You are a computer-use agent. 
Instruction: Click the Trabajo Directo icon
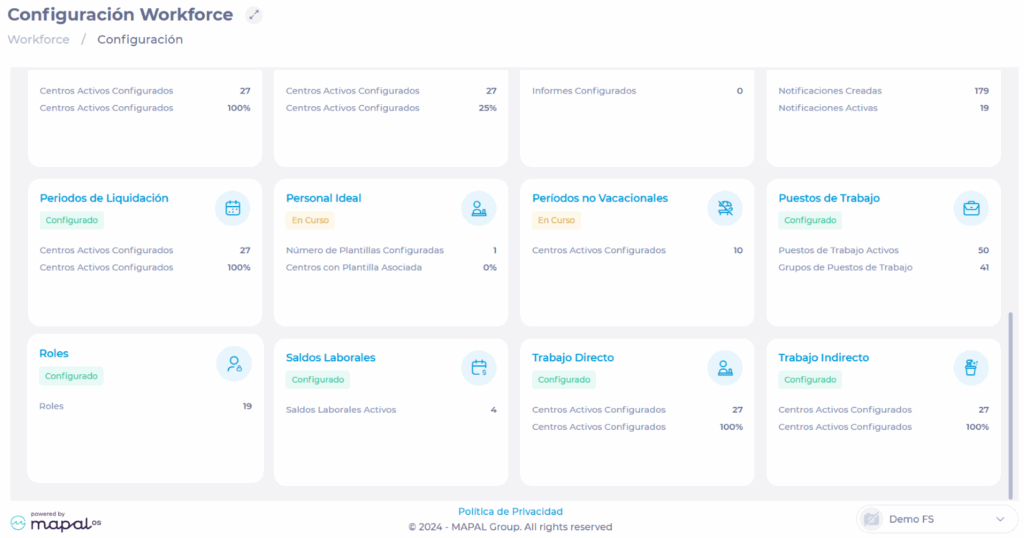click(x=725, y=368)
